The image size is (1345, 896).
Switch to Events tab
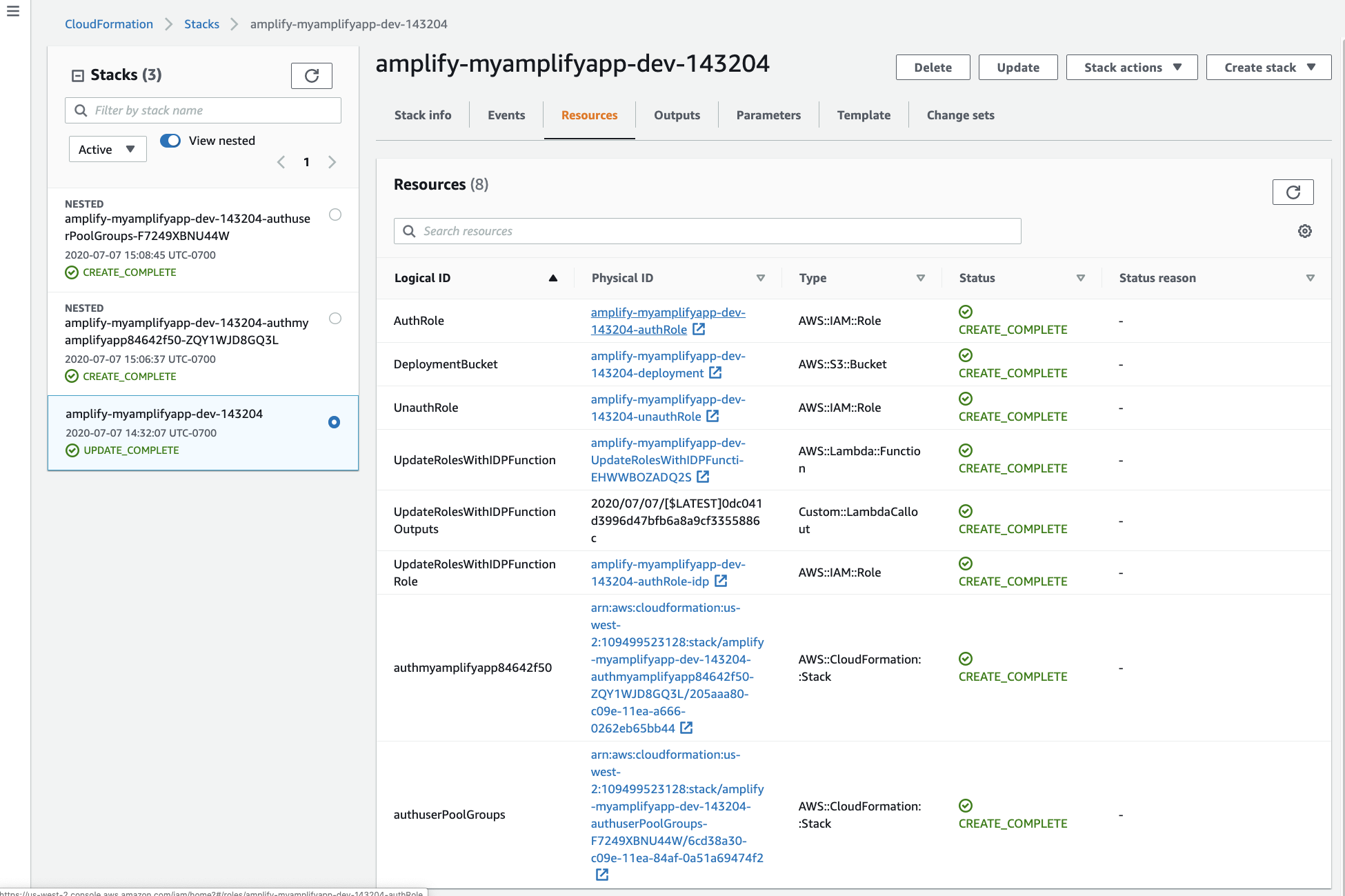[506, 115]
